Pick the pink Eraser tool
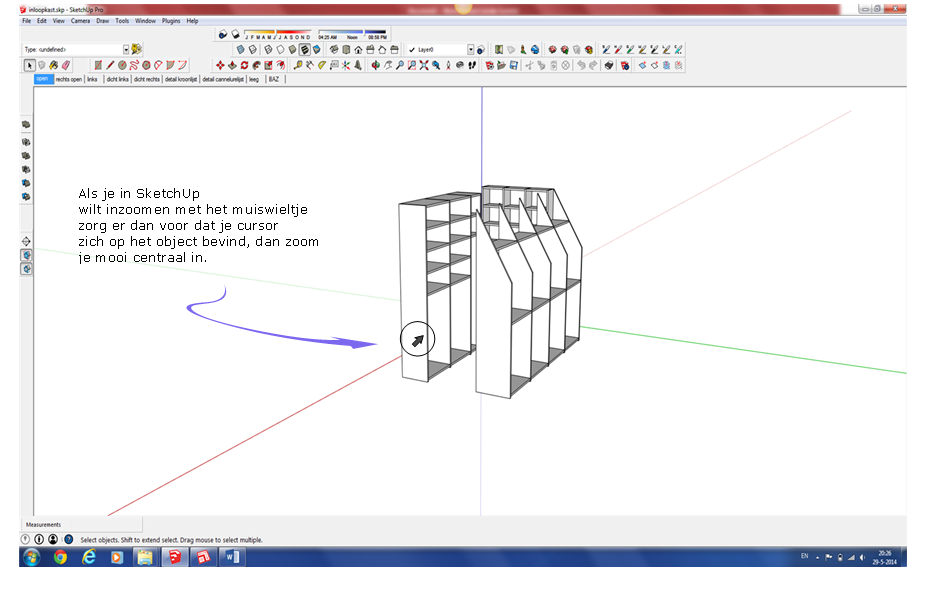Image resolution: width=944 pixels, height=604 pixels. point(66,65)
